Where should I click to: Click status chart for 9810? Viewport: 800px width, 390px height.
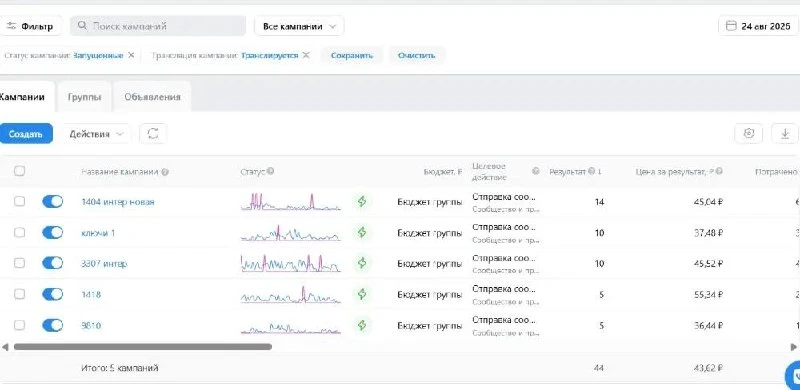click(291, 327)
